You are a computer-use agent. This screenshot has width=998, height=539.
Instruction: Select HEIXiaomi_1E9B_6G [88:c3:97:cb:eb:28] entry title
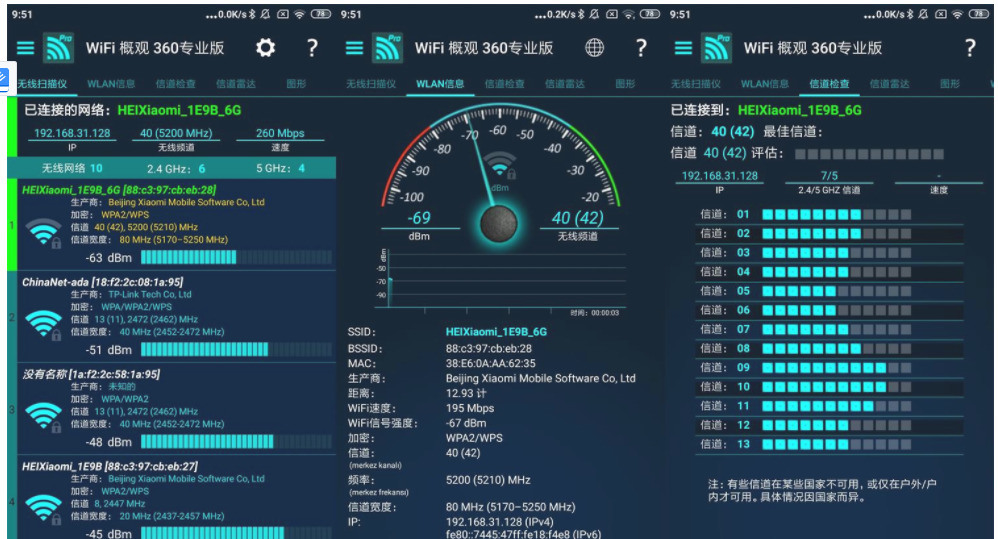point(119,190)
